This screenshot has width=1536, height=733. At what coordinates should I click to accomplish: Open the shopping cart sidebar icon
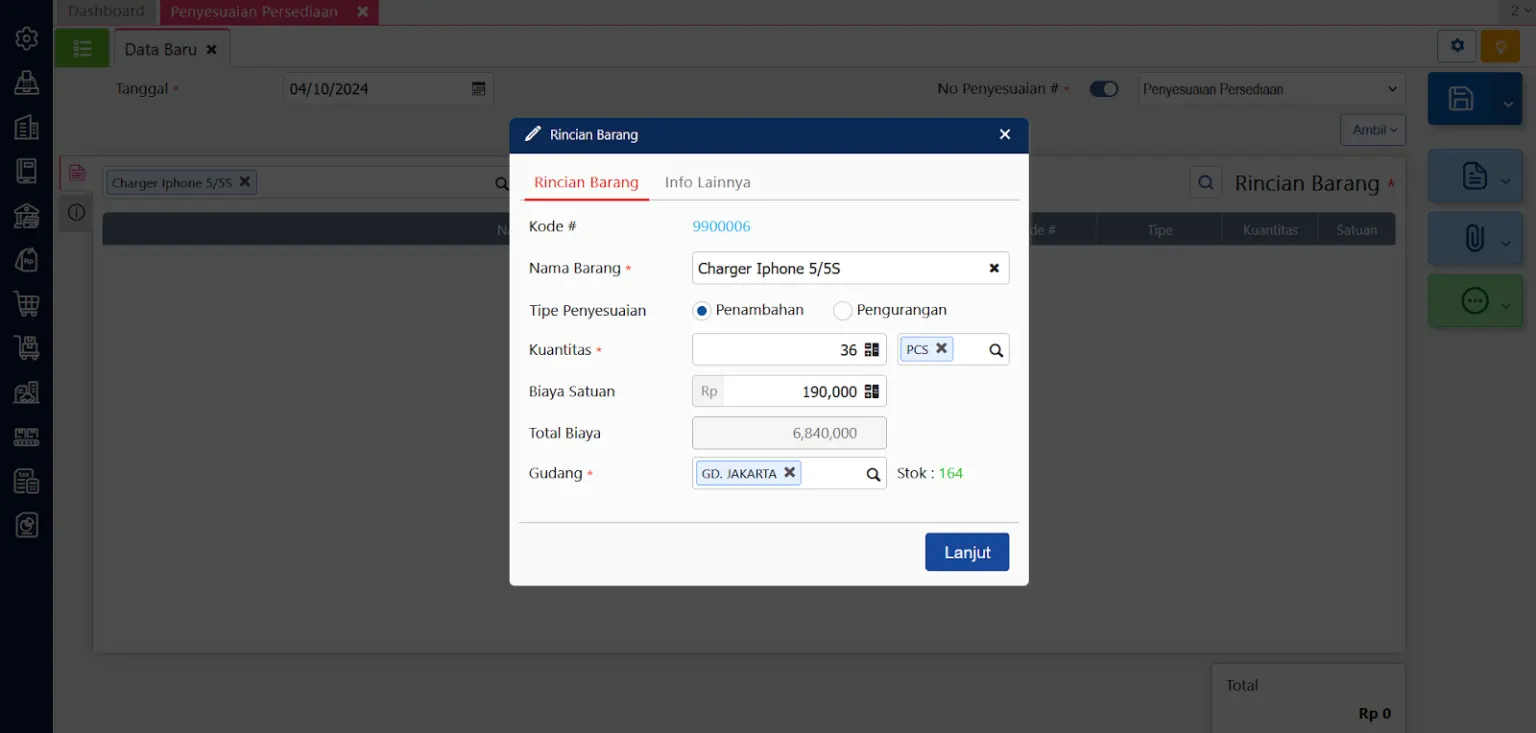click(x=26, y=304)
